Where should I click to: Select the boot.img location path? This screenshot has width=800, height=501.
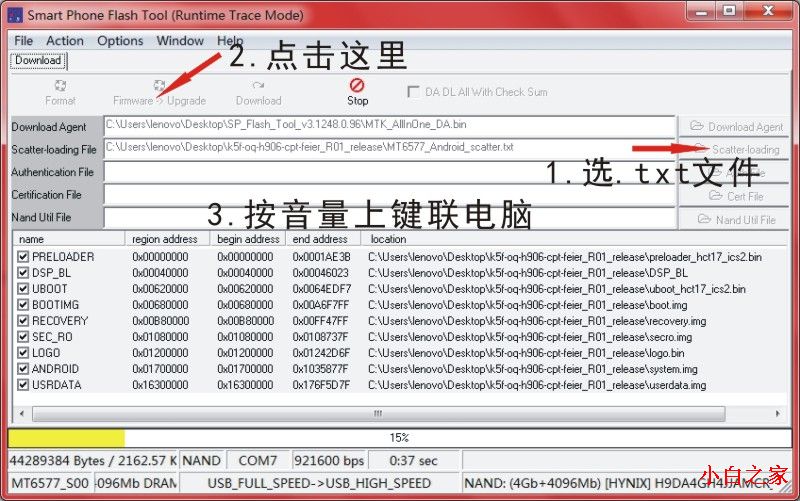tap(528, 305)
